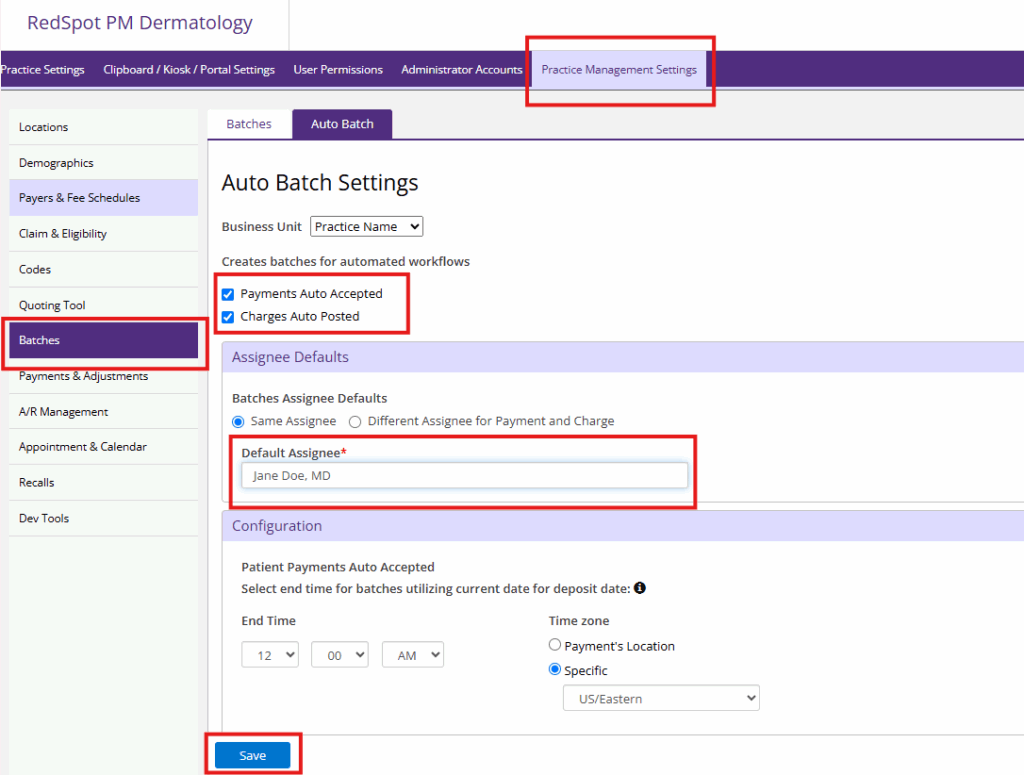
Task: Click the Save button
Action: coord(252,756)
